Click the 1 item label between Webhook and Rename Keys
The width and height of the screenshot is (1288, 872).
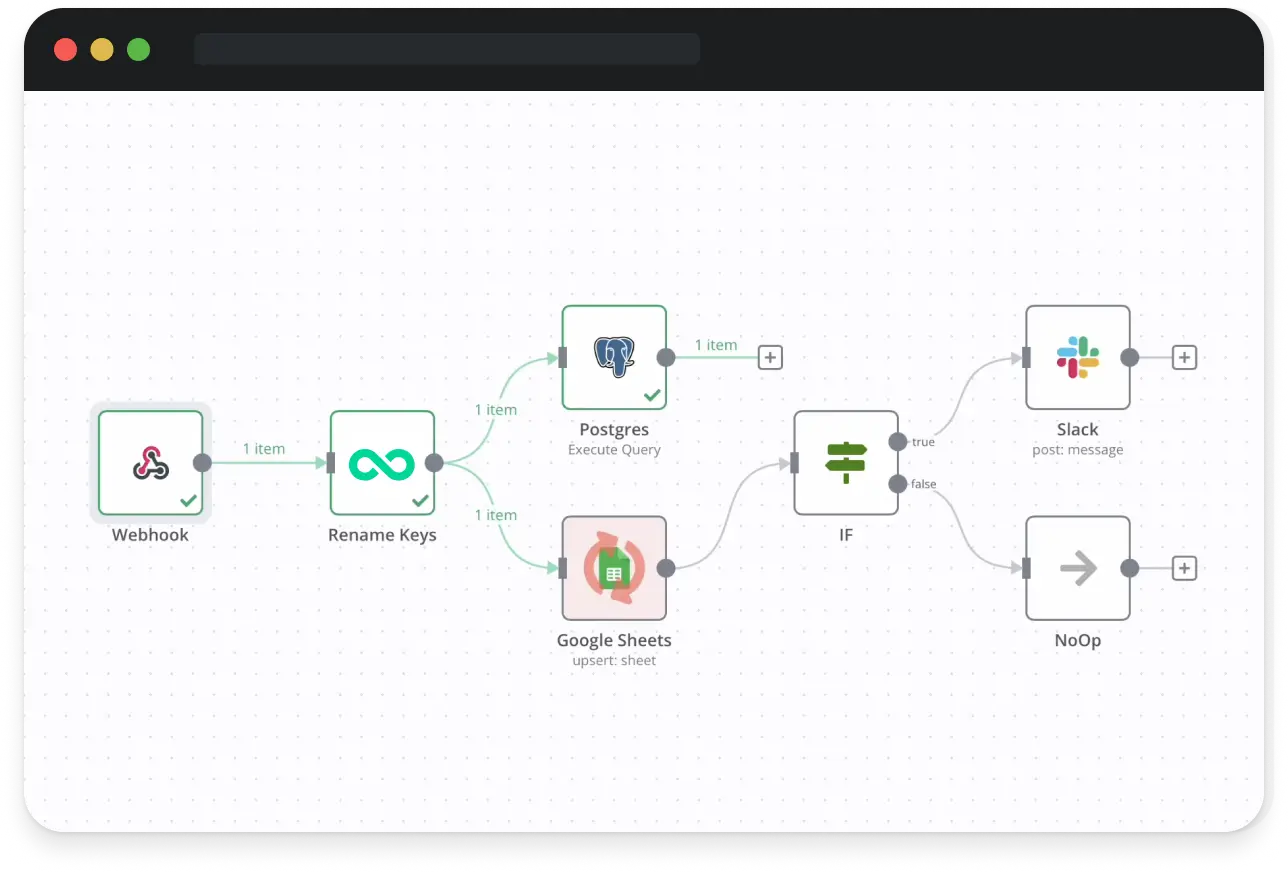tap(264, 448)
